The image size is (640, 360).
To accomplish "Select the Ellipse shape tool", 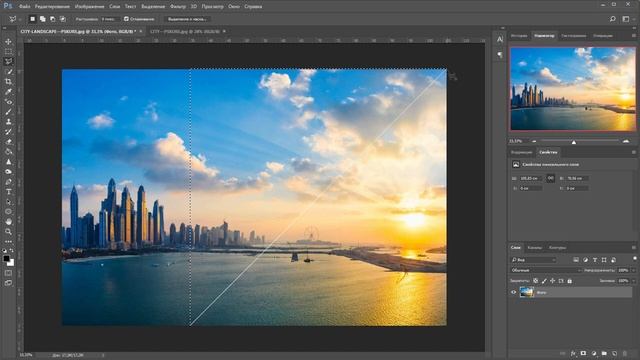I will [x=8, y=212].
